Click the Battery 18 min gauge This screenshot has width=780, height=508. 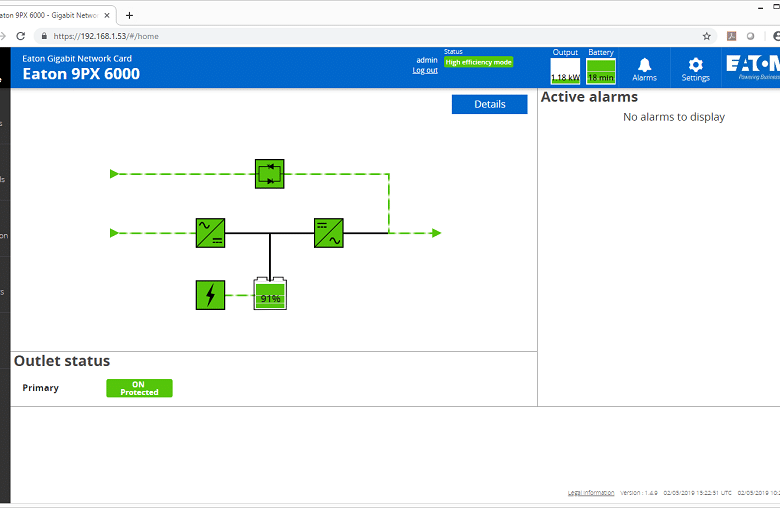tap(601, 71)
